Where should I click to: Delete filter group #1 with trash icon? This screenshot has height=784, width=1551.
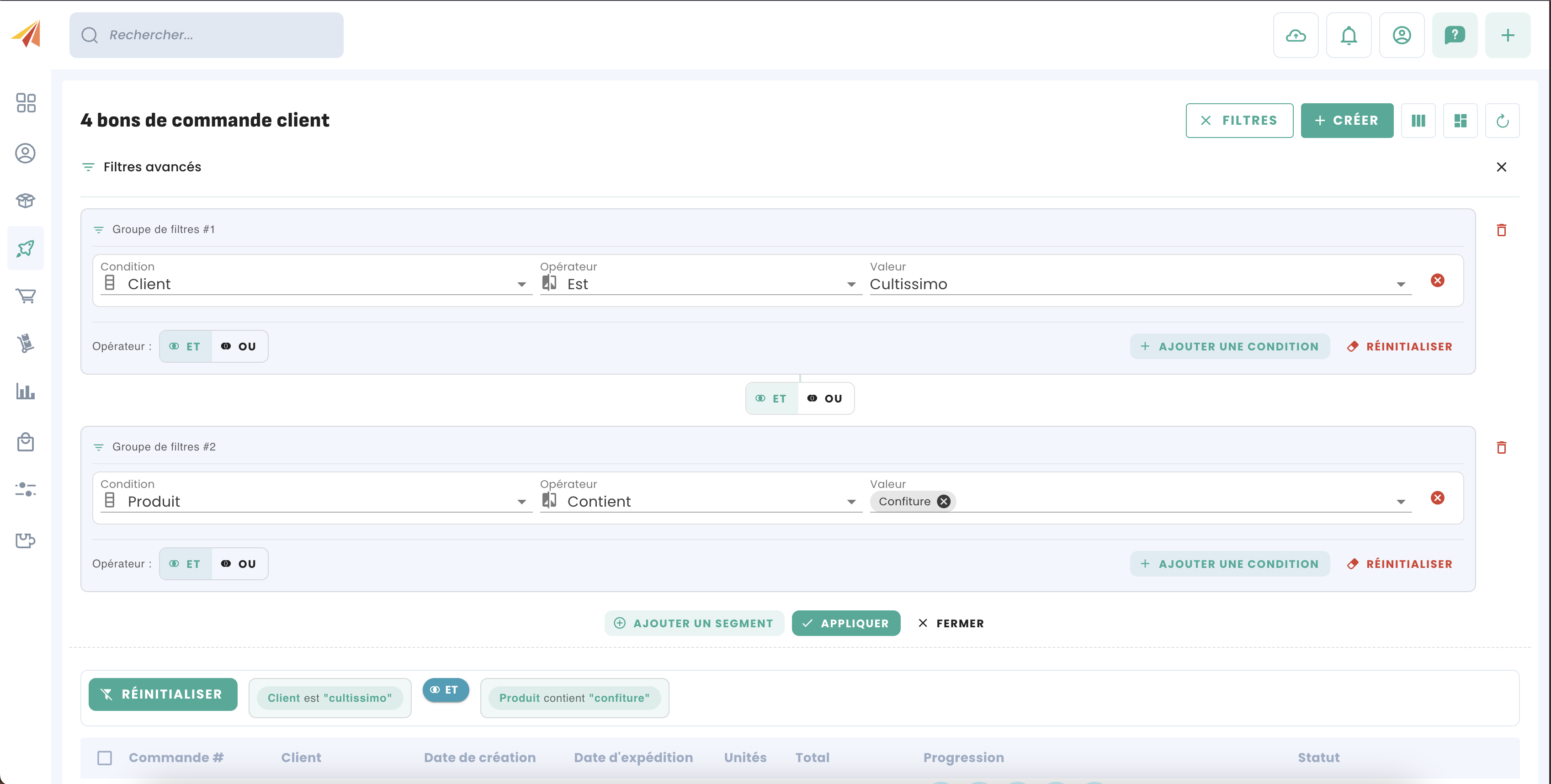[1501, 230]
